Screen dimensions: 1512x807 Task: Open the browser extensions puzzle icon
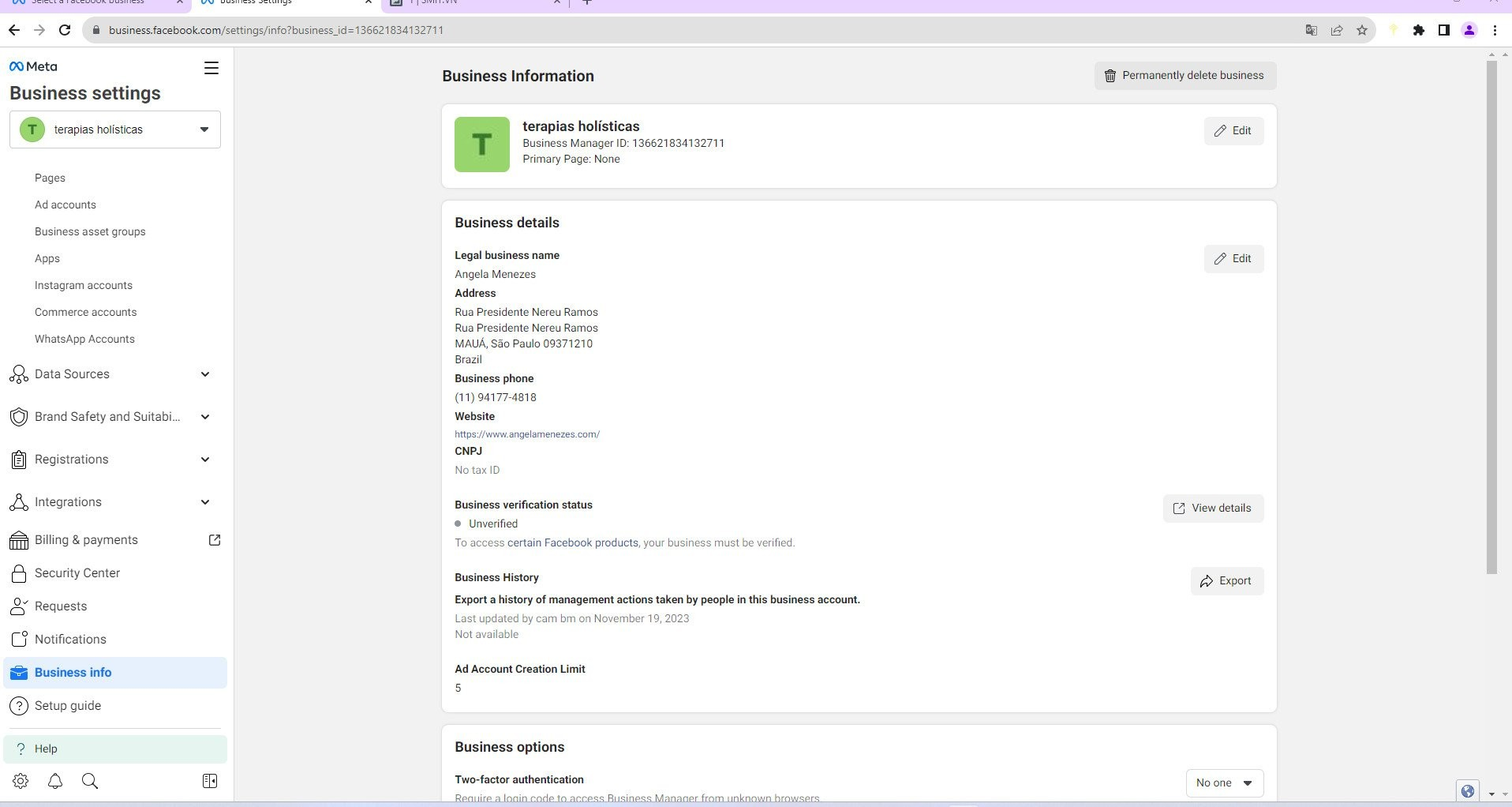point(1419,30)
